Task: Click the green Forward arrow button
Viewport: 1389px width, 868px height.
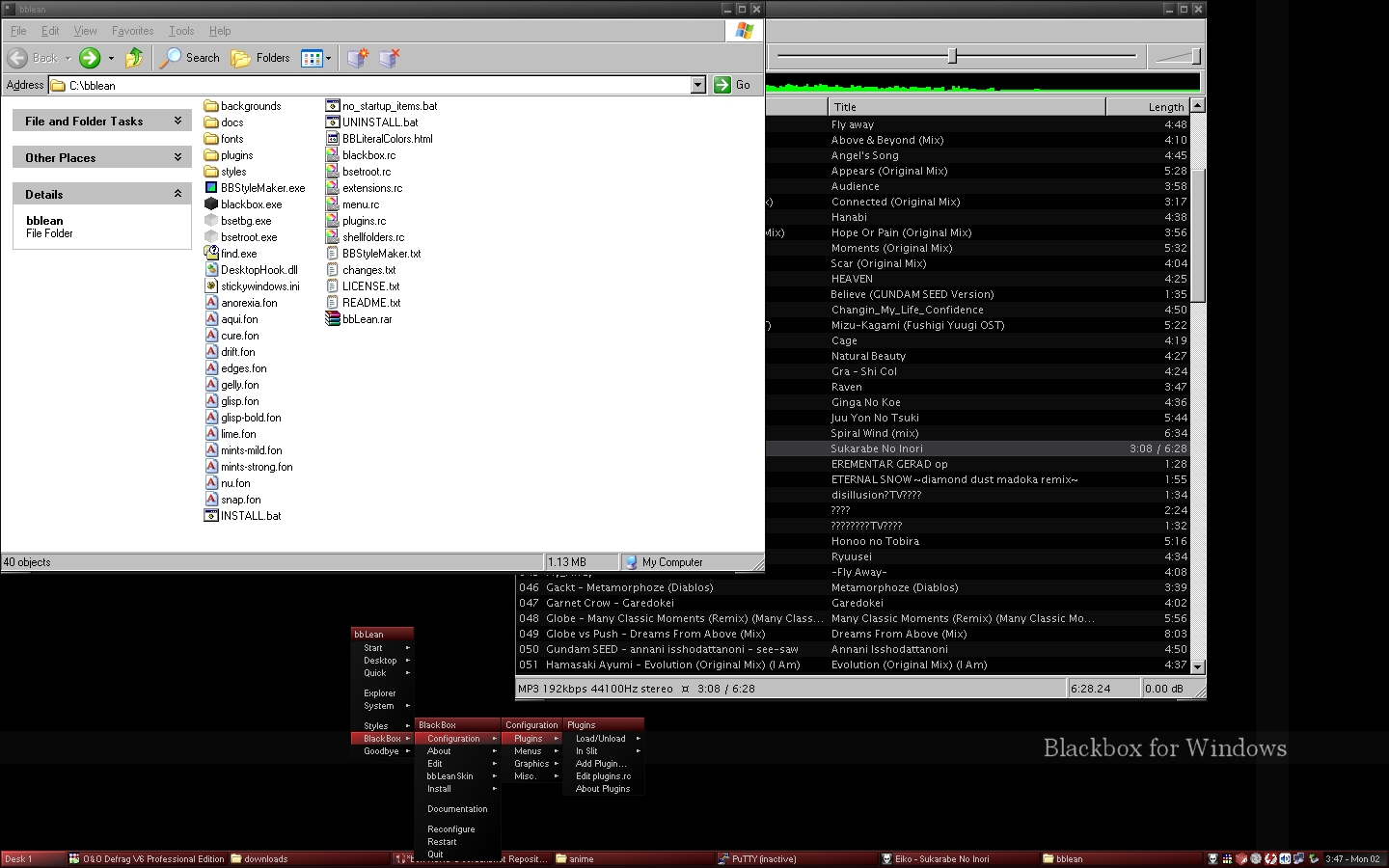Action: (90, 58)
